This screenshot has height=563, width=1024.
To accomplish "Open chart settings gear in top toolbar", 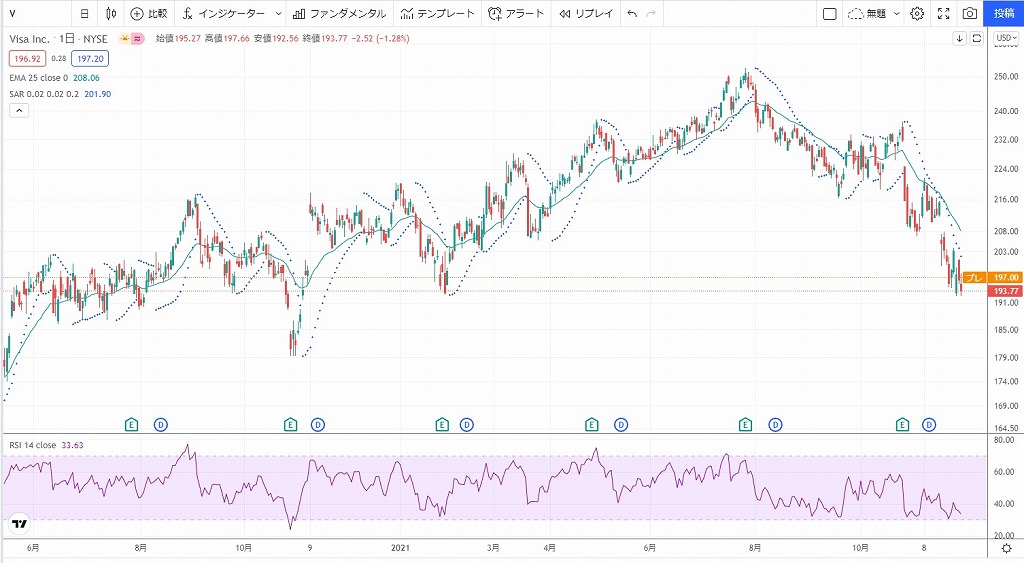I will [x=917, y=14].
